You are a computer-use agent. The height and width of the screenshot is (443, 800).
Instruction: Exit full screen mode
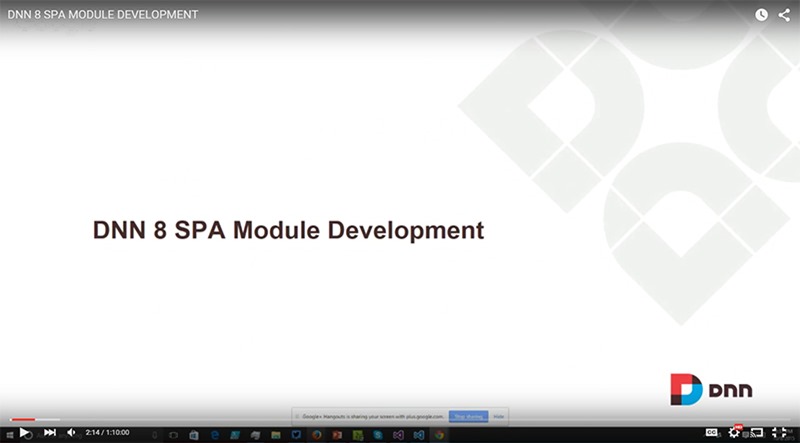[x=779, y=433]
